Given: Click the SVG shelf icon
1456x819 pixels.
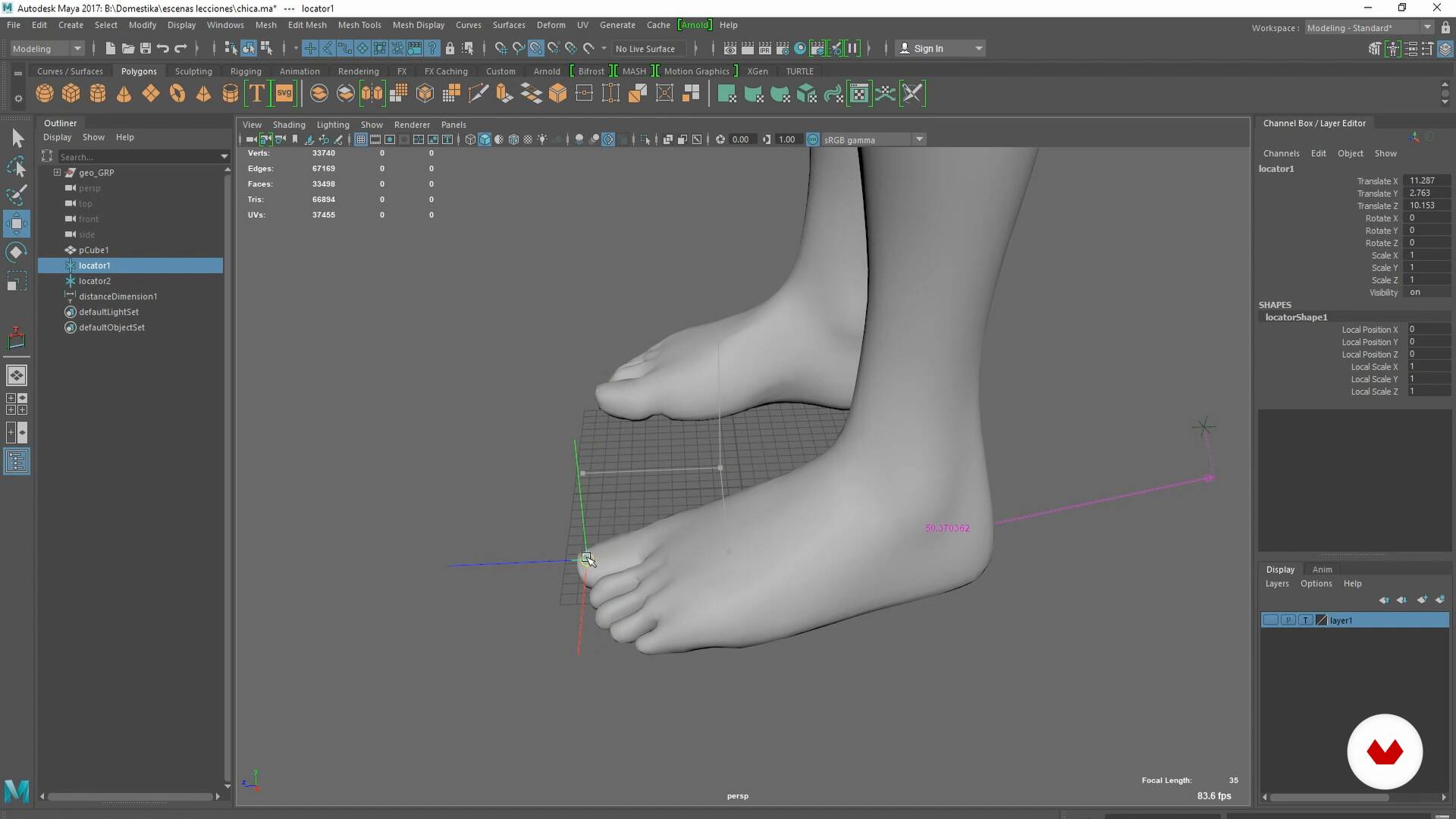Looking at the screenshot, I should tap(284, 93).
